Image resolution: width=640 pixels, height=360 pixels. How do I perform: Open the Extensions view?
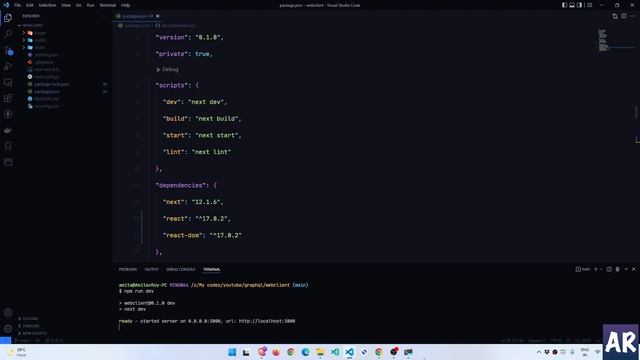coord(8,98)
